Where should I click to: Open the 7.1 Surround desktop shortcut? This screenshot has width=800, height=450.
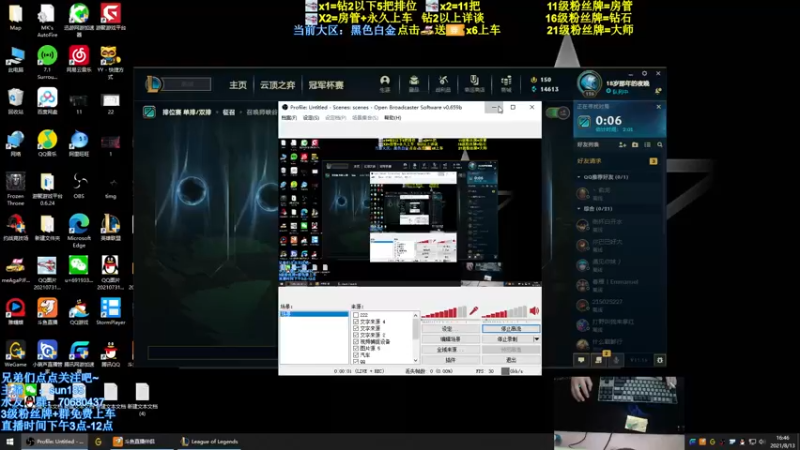[47, 63]
